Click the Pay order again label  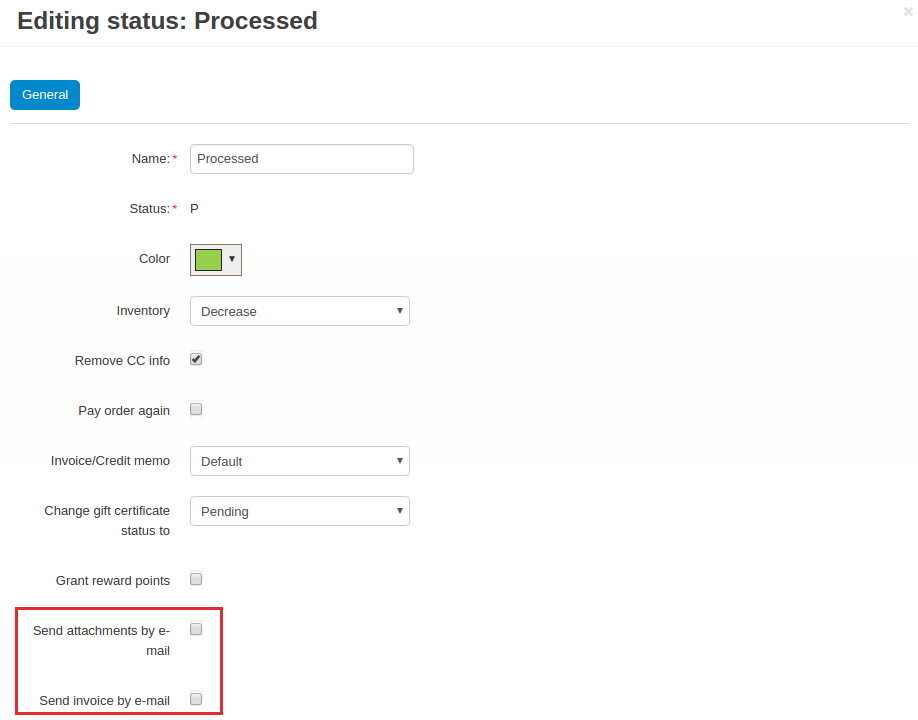point(124,411)
